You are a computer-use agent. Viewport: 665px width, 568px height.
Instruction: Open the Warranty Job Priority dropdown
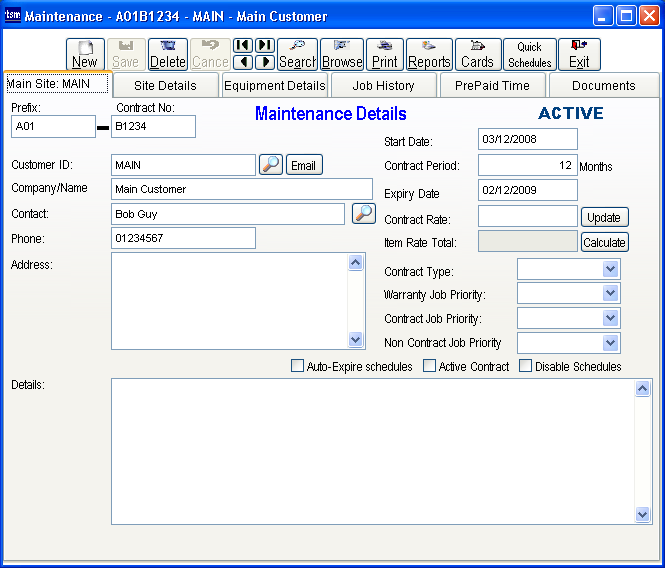(x=611, y=294)
